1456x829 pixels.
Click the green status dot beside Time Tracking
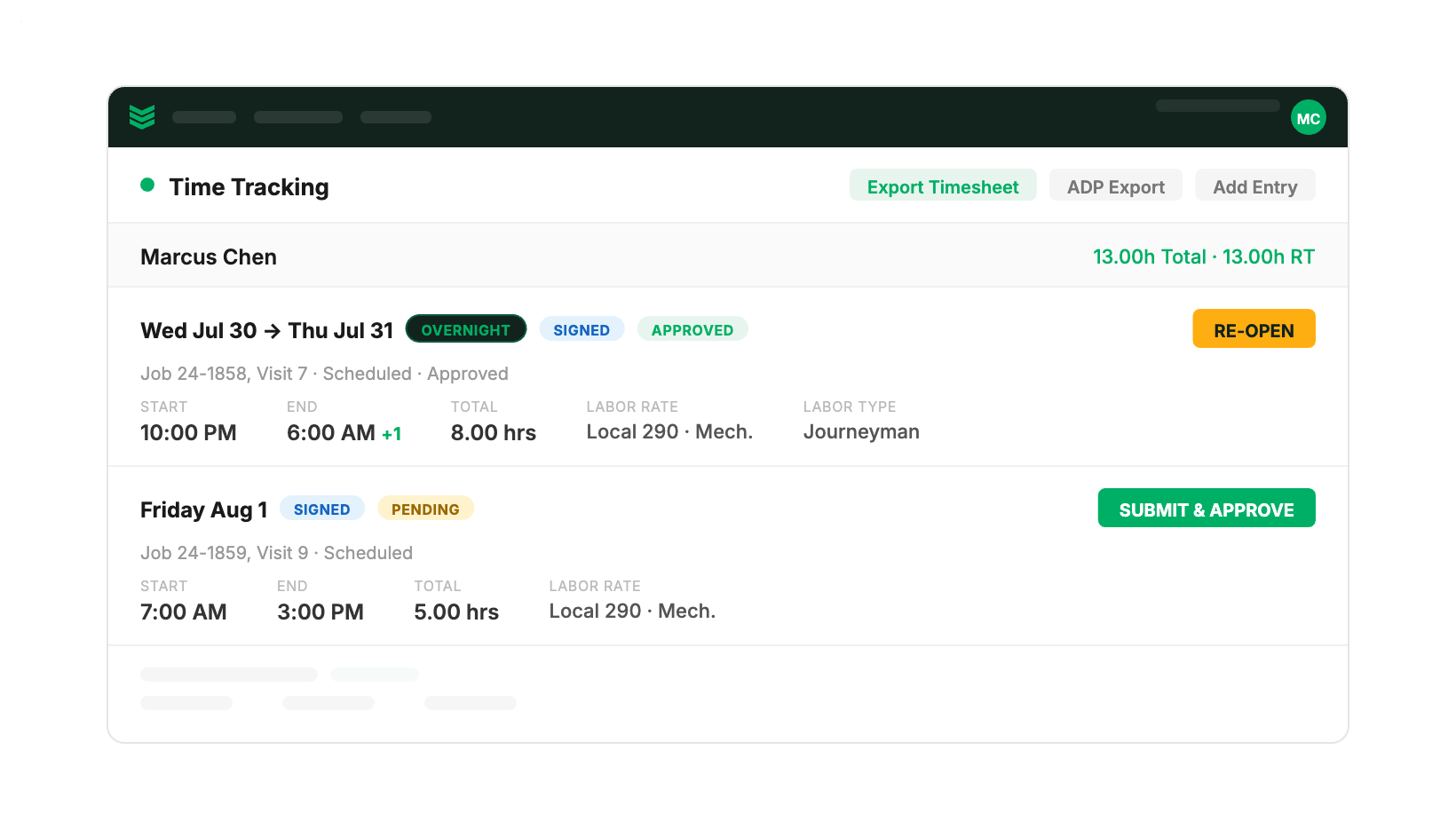click(147, 185)
